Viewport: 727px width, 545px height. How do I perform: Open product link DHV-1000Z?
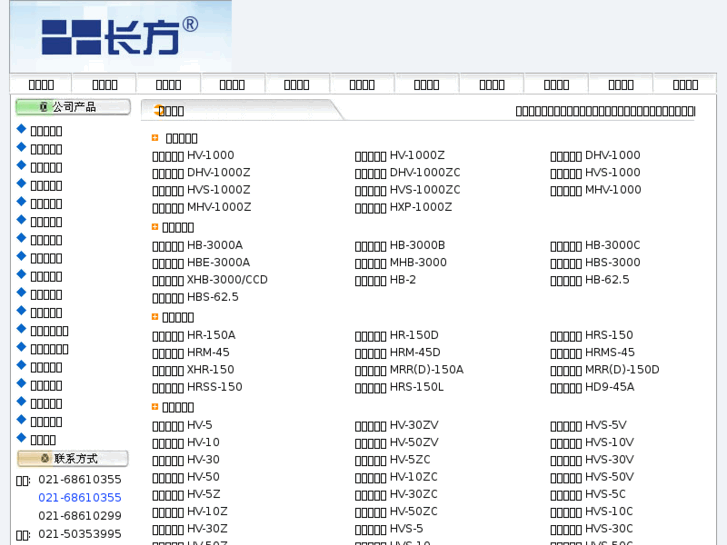201,173
